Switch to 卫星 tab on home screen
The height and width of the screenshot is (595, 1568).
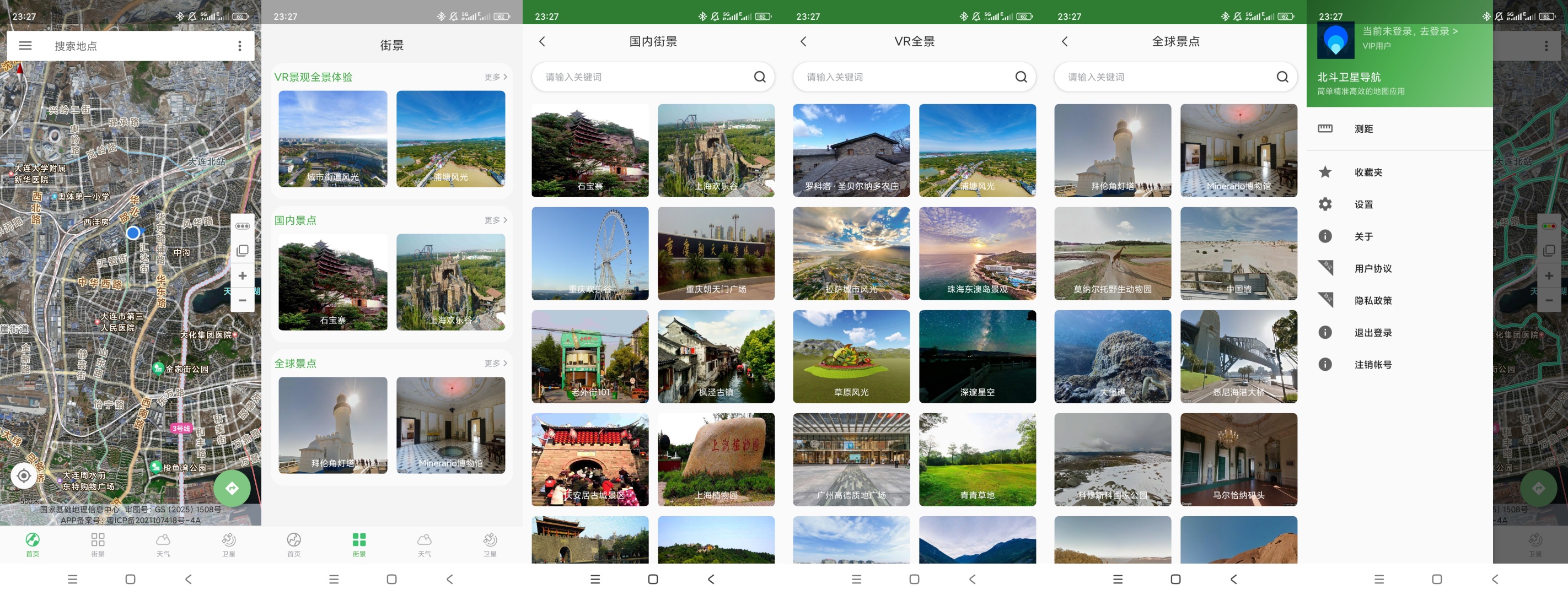click(228, 544)
